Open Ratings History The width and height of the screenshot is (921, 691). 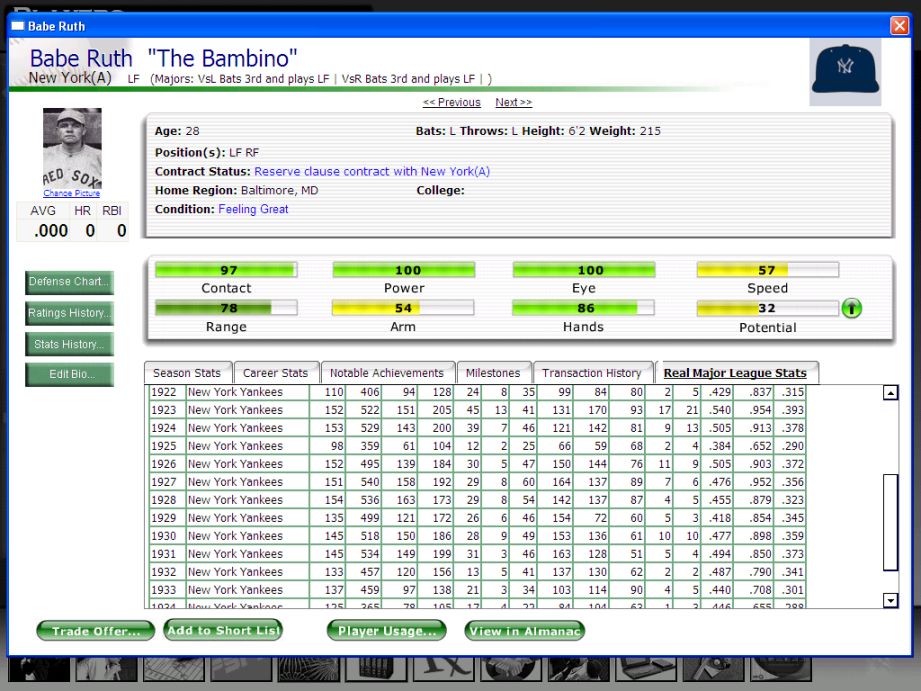[69, 313]
